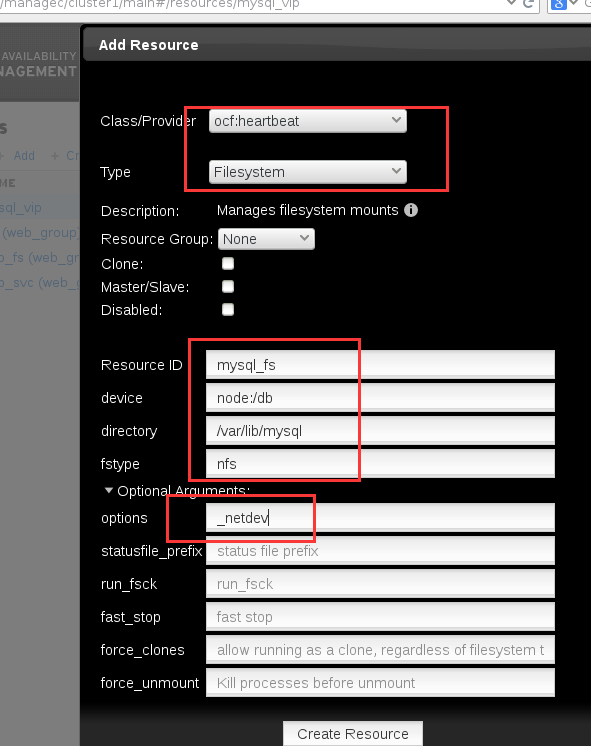Open the Resource Group None dropdown
Image resolution: width=591 pixels, height=746 pixels.
pyautogui.click(x=266, y=239)
